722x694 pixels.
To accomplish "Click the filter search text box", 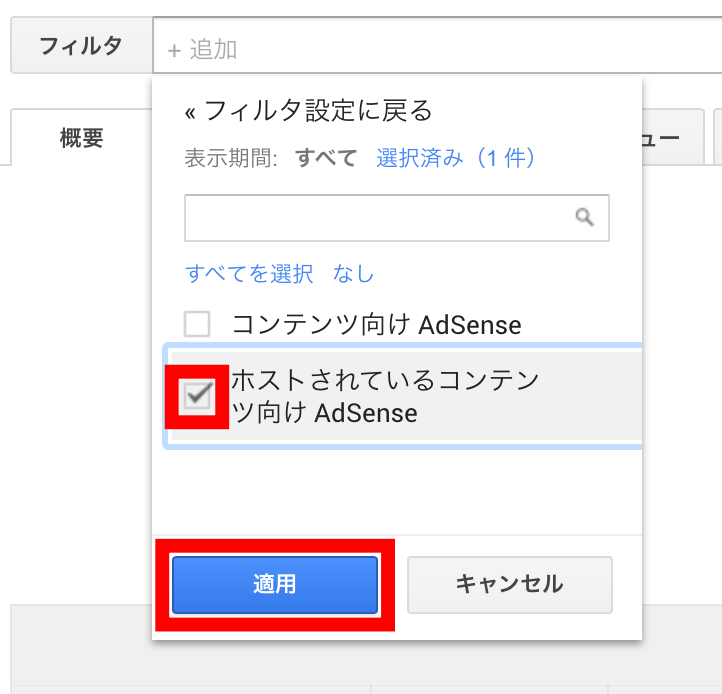I will point(396,218).
